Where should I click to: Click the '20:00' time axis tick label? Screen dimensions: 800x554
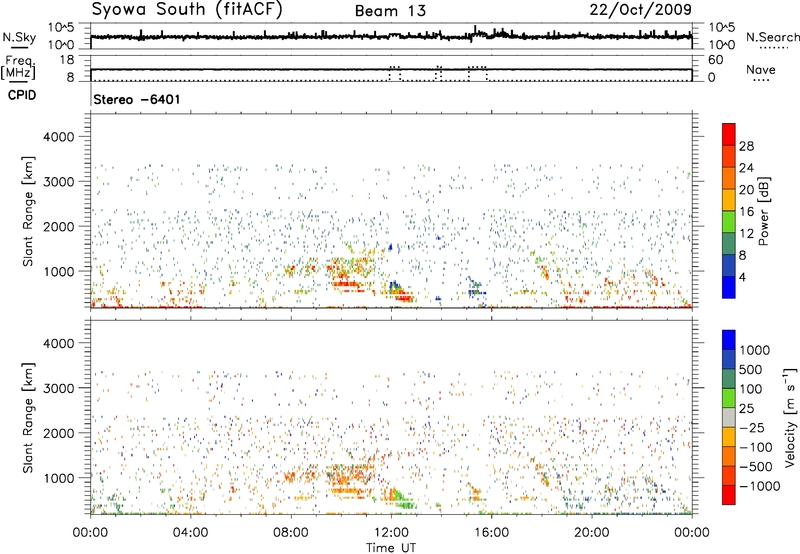pos(591,533)
